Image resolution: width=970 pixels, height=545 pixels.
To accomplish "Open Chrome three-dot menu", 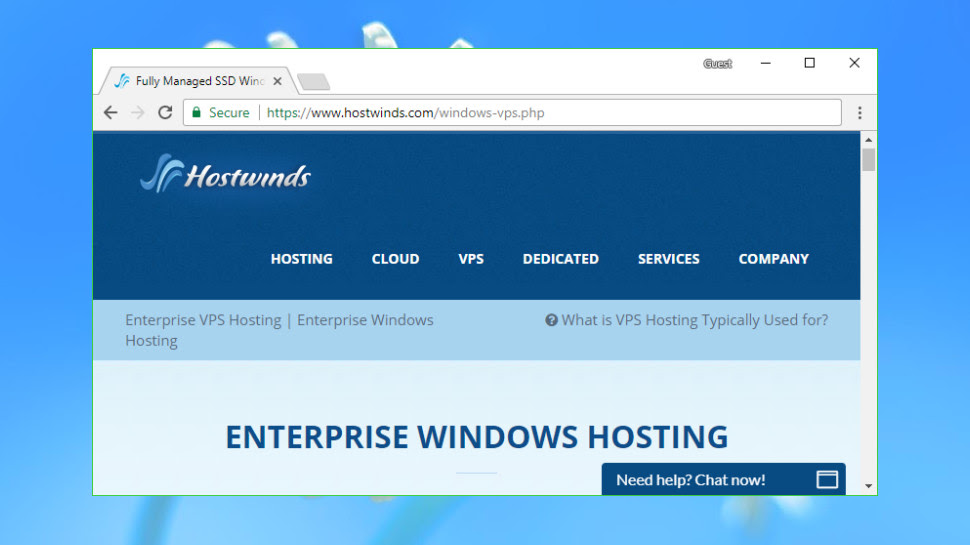I will coord(859,113).
